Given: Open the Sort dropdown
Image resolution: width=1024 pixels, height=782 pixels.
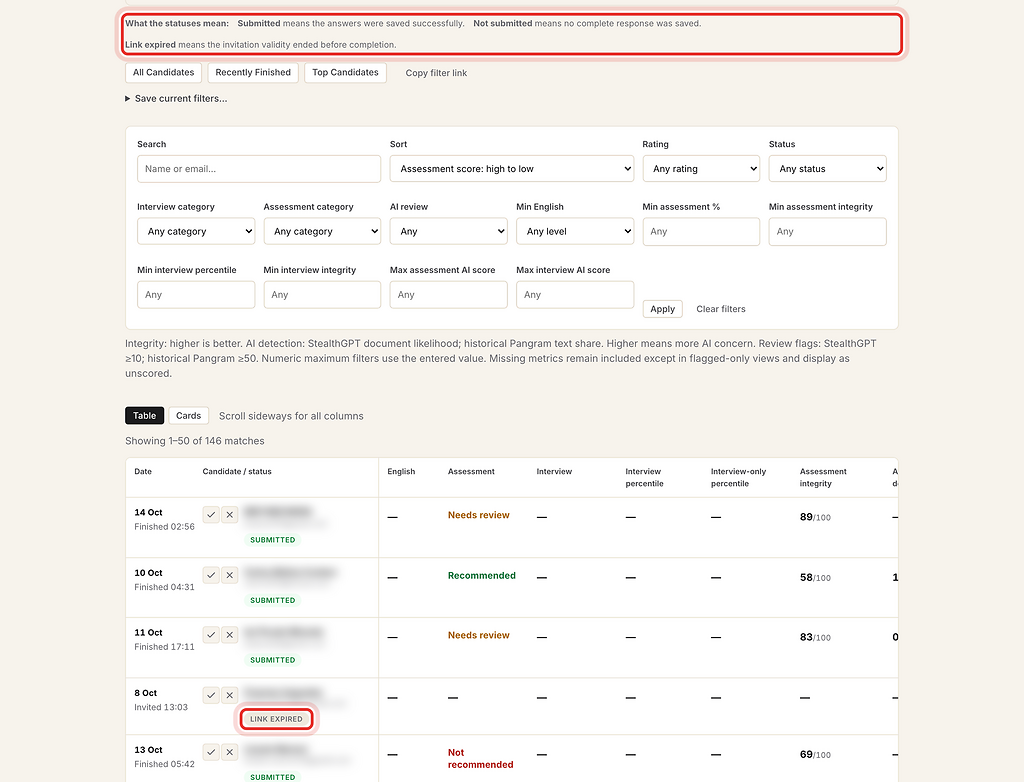Looking at the screenshot, I should (x=511, y=169).
